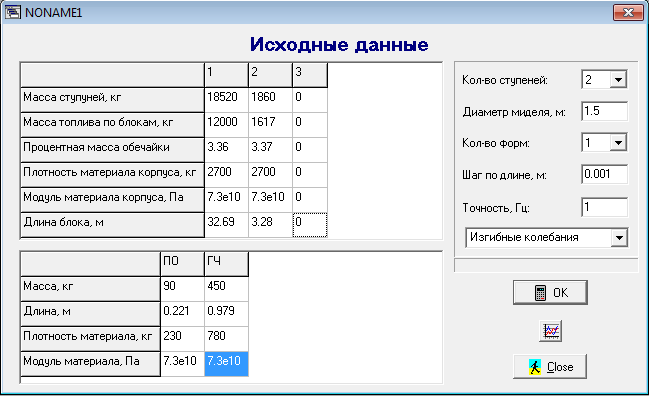Click column header 2 in upper table

(270, 75)
